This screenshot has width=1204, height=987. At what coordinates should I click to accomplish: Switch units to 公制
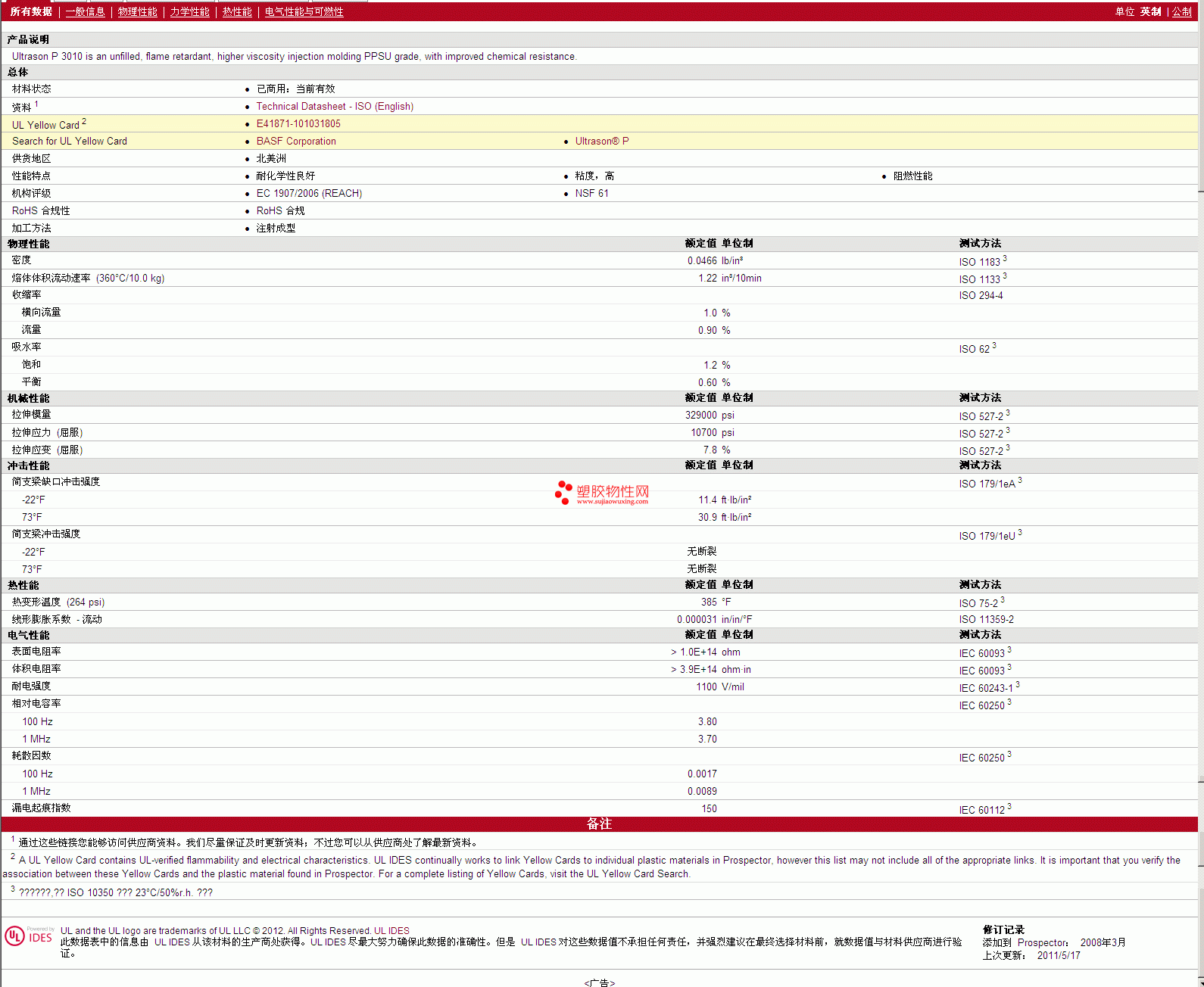(1181, 12)
